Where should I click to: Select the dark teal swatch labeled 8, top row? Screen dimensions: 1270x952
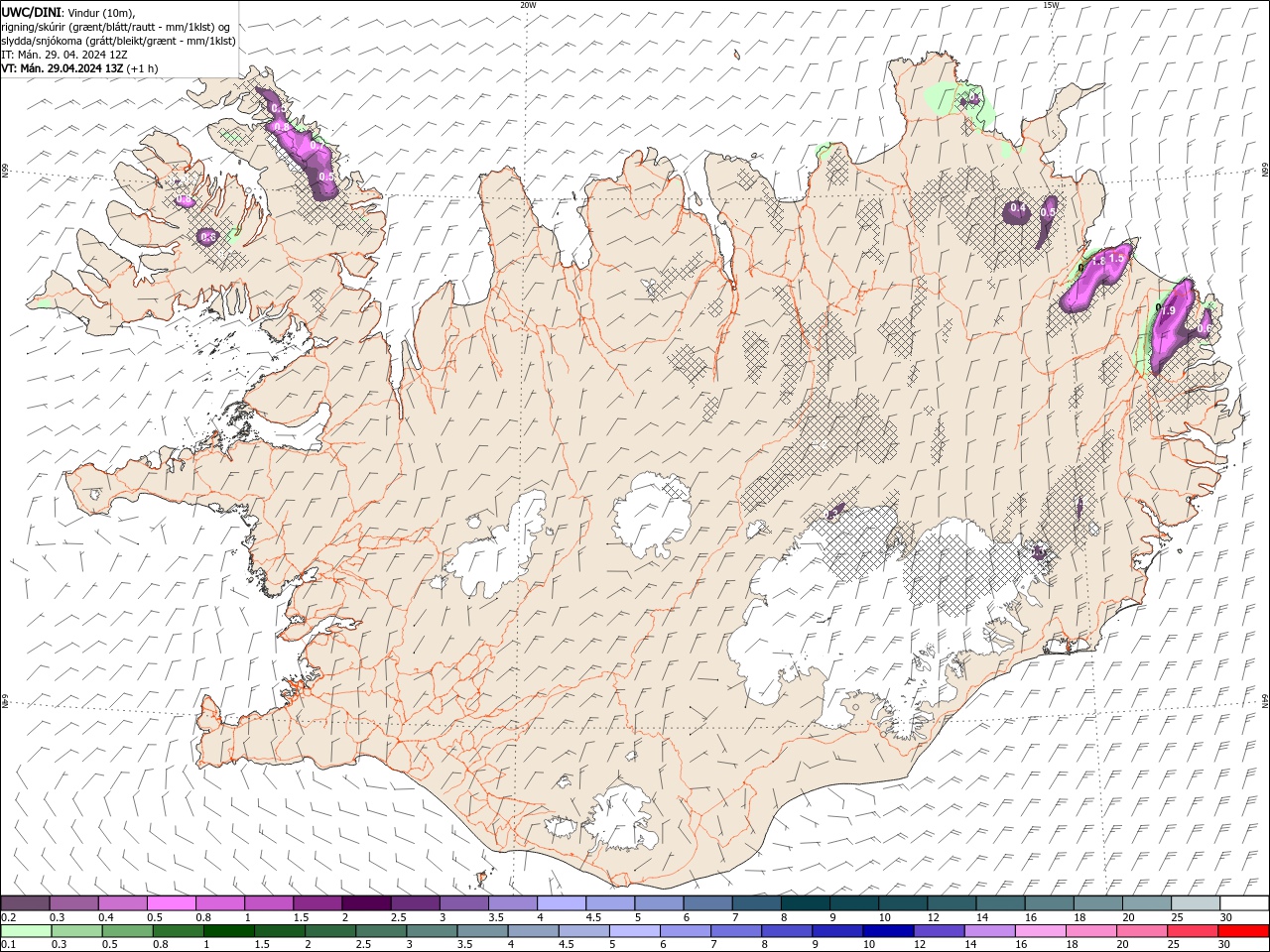(805, 902)
